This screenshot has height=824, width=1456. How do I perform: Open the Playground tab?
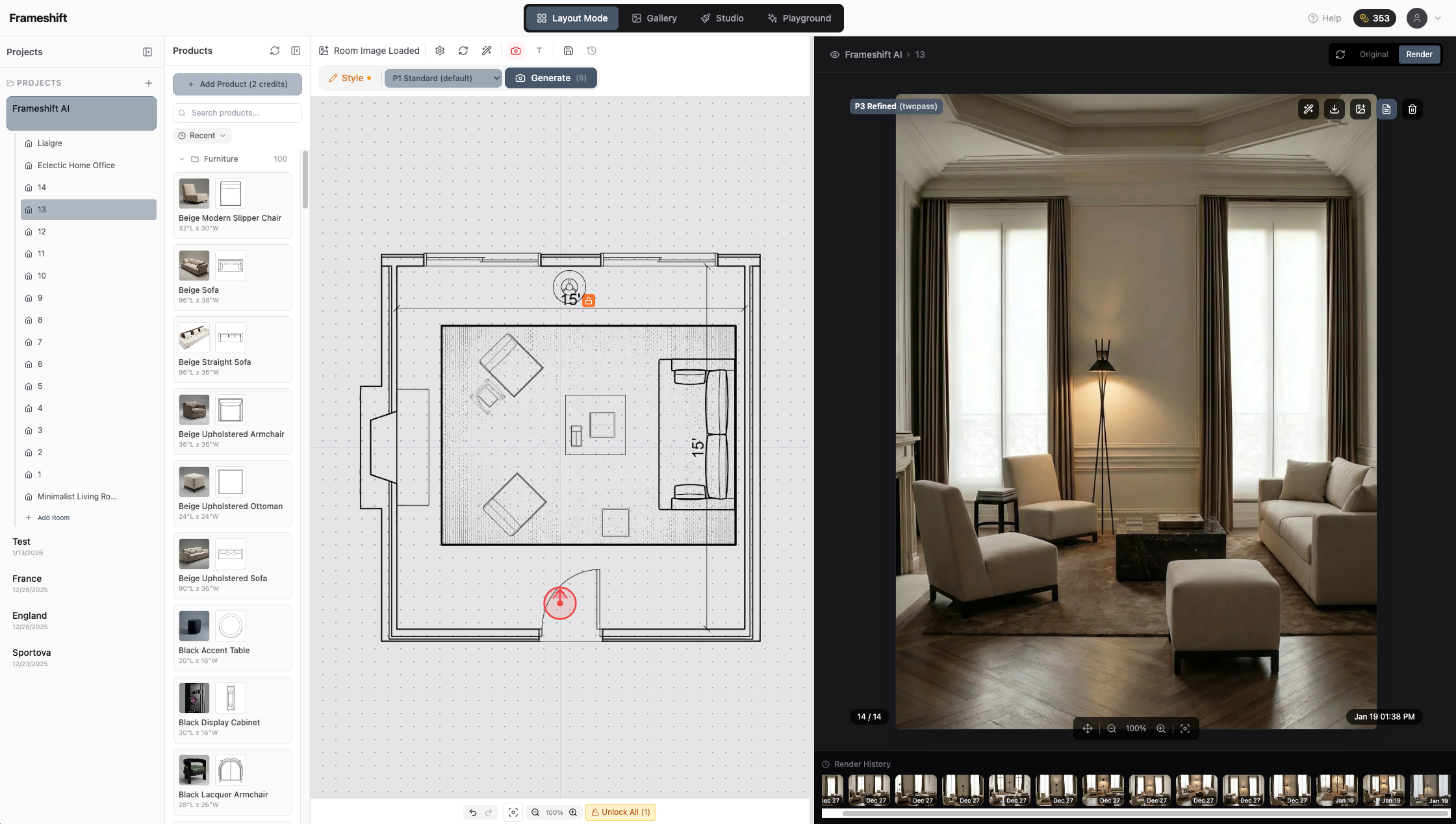point(799,18)
